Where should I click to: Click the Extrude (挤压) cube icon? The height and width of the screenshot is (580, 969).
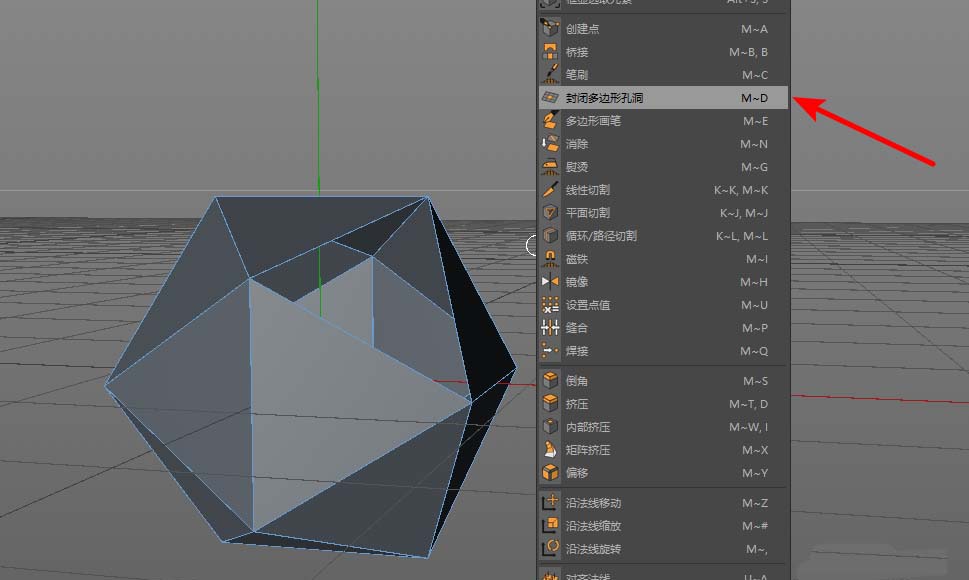[x=549, y=403]
